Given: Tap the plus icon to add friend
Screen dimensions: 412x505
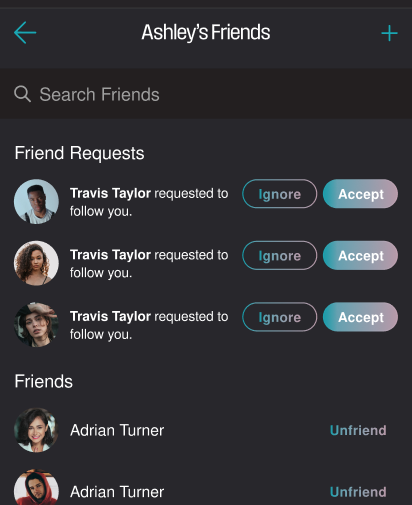Looking at the screenshot, I should [x=389, y=33].
